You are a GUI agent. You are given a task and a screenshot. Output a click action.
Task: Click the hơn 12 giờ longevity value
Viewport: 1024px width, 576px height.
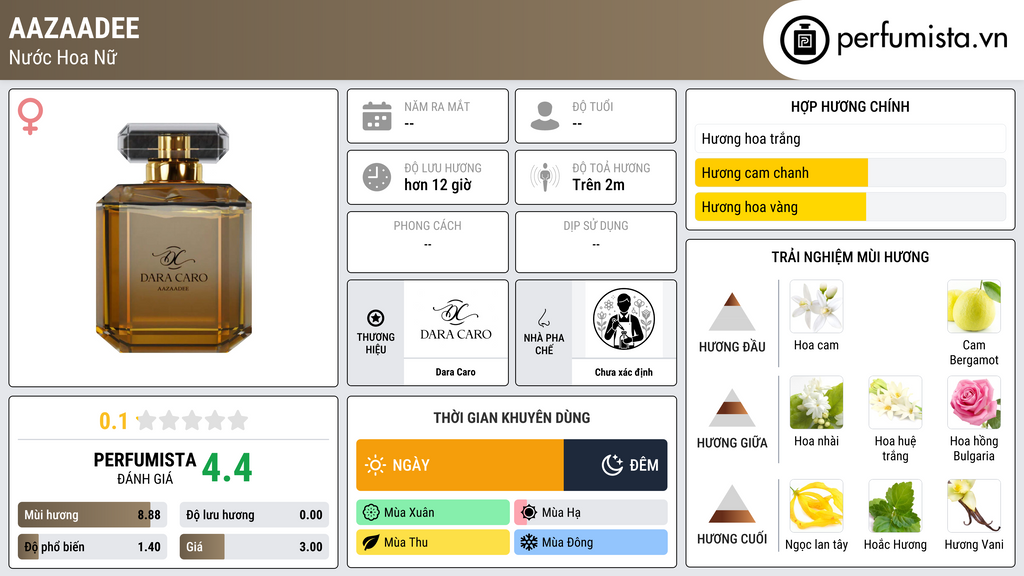tap(438, 185)
